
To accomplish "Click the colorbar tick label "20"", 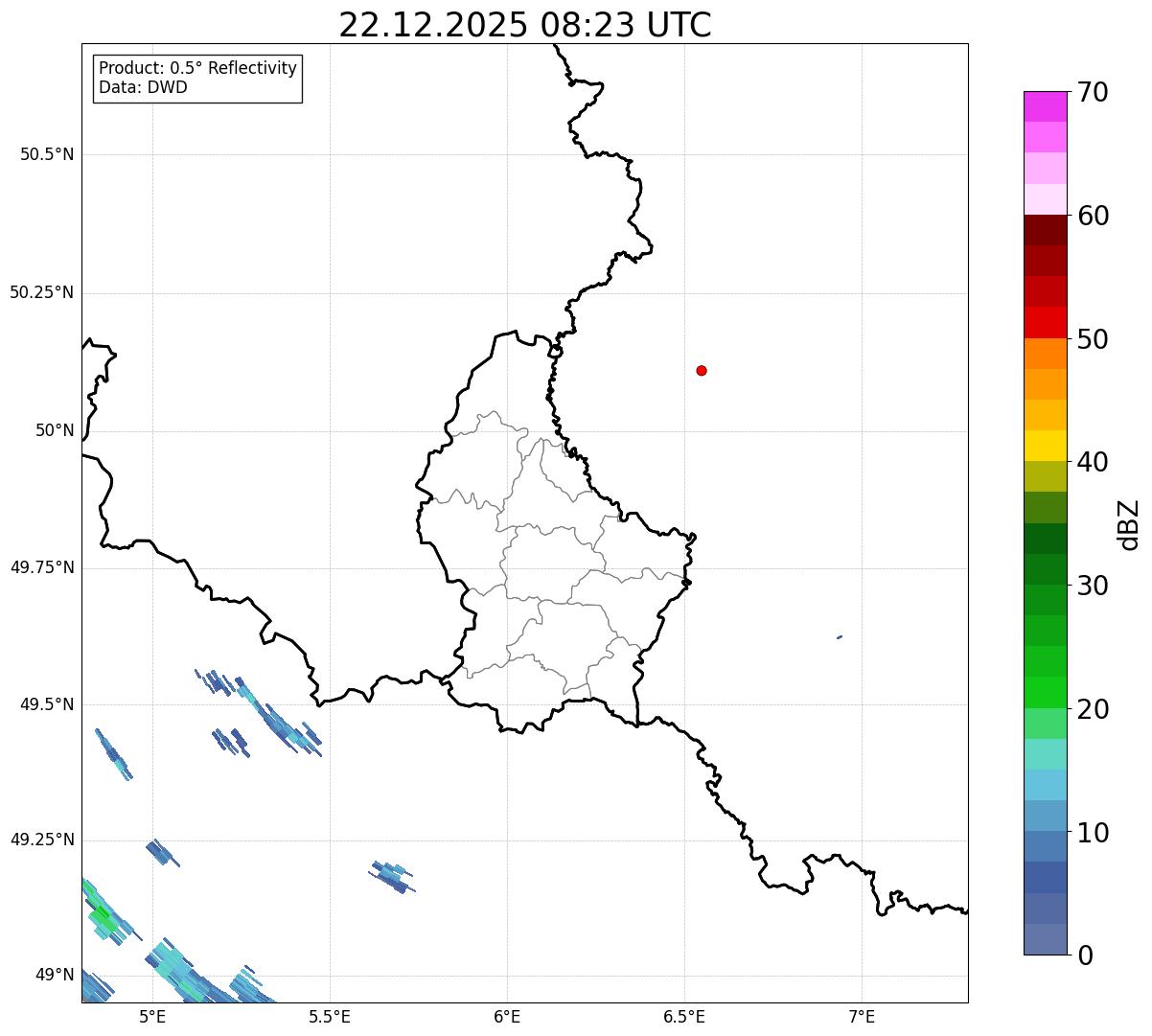I will [1093, 709].
